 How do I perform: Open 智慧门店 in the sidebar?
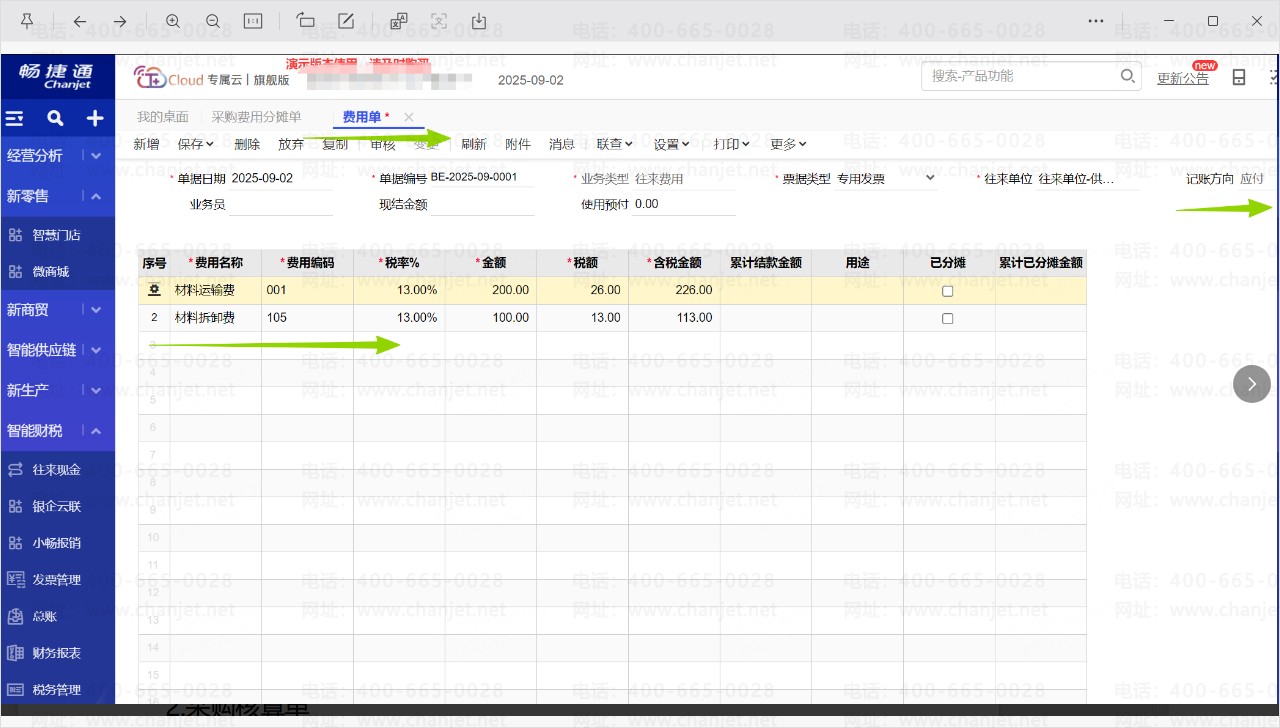pyautogui.click(x=57, y=235)
